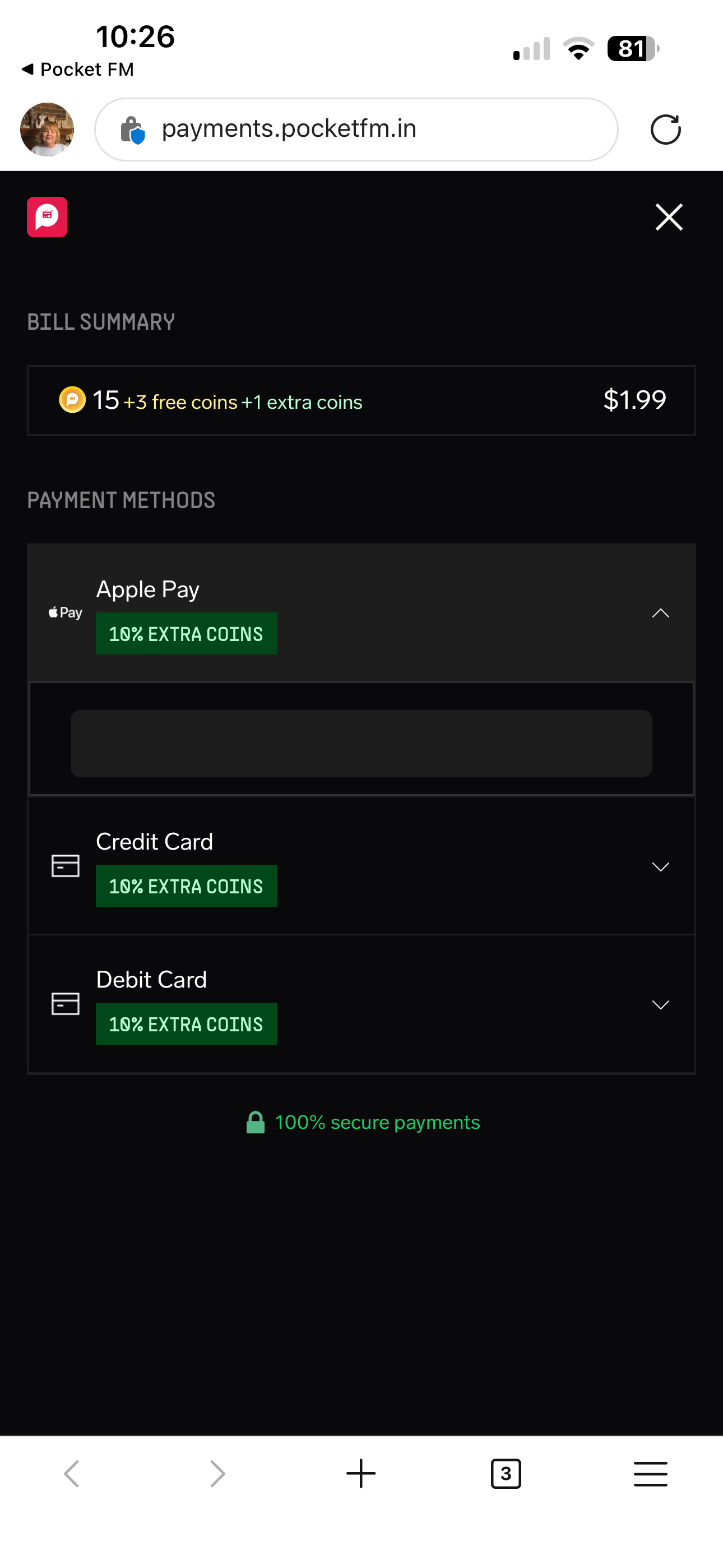Close the payment page with X
Image resolution: width=723 pixels, height=1568 pixels.
669,217
